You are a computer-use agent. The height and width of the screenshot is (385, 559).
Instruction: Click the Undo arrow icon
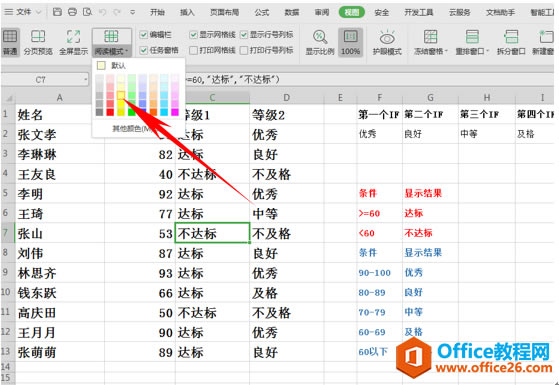pyautogui.click(x=103, y=12)
